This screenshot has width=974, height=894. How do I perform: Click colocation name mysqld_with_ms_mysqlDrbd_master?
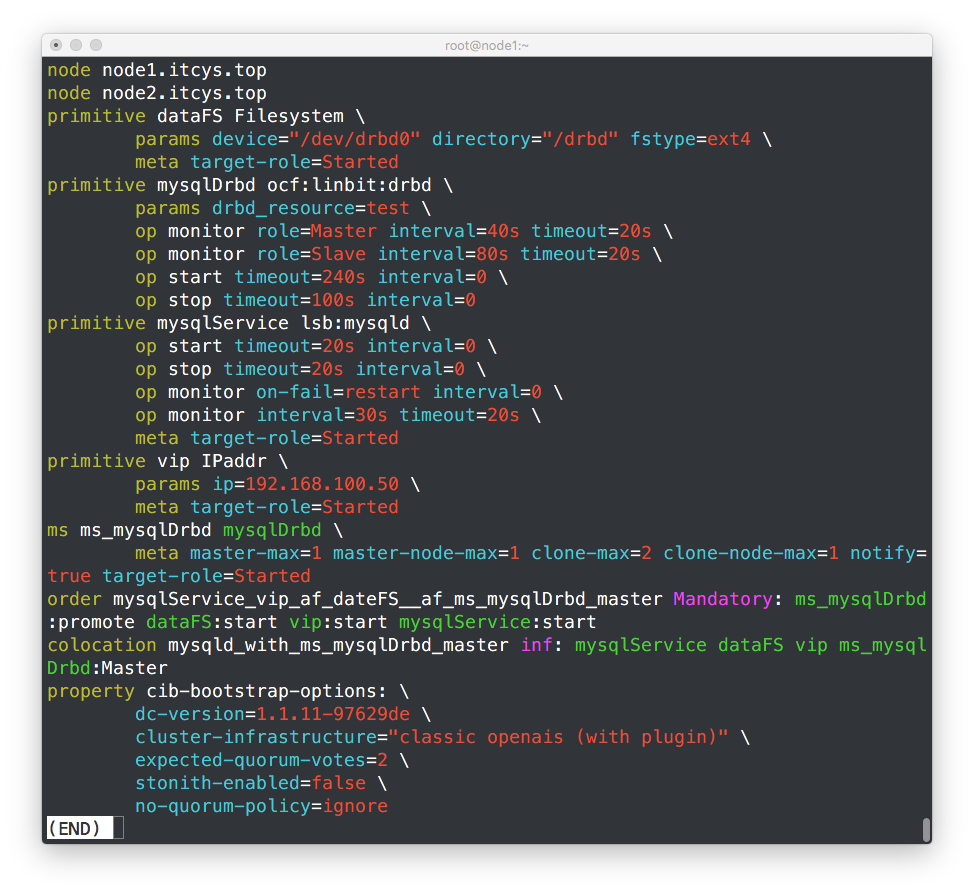click(338, 645)
